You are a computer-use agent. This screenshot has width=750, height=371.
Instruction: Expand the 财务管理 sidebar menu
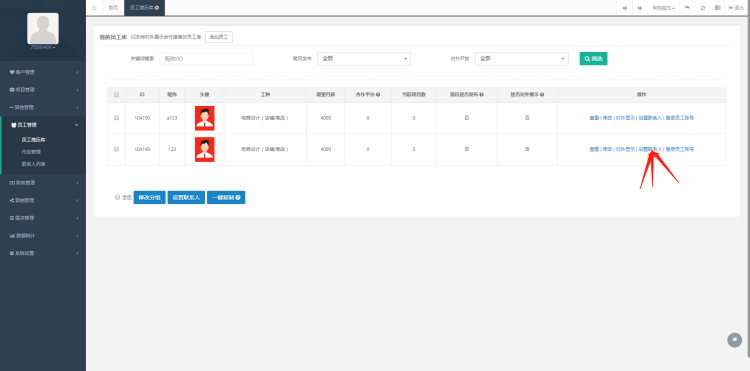(x=43, y=183)
